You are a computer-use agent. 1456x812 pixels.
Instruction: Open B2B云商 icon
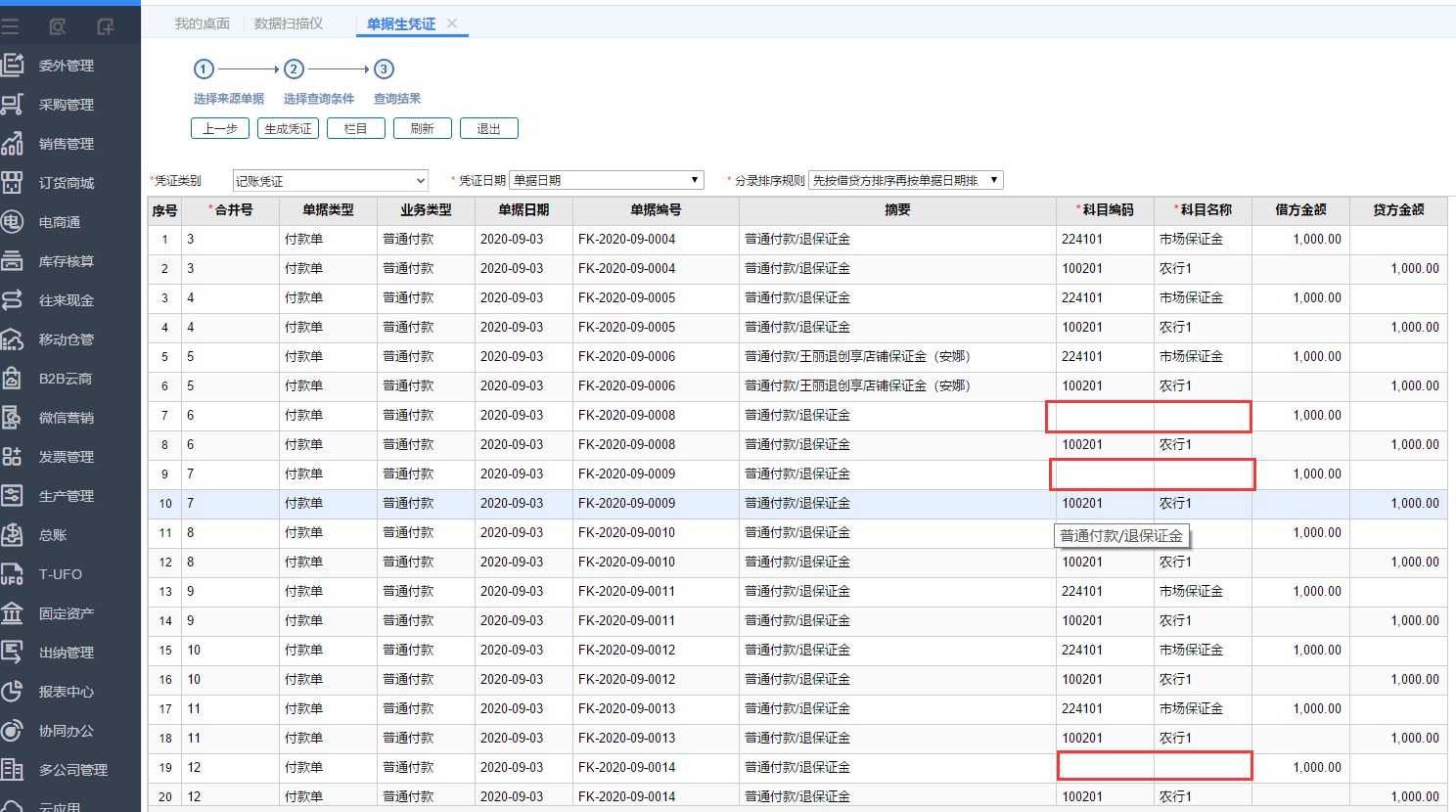[x=12, y=379]
